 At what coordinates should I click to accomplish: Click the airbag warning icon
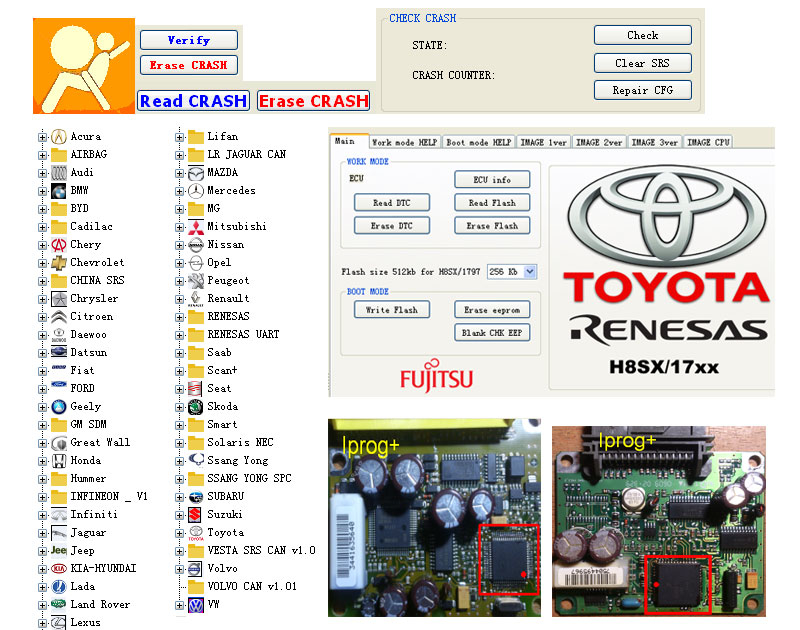pyautogui.click(x=83, y=64)
